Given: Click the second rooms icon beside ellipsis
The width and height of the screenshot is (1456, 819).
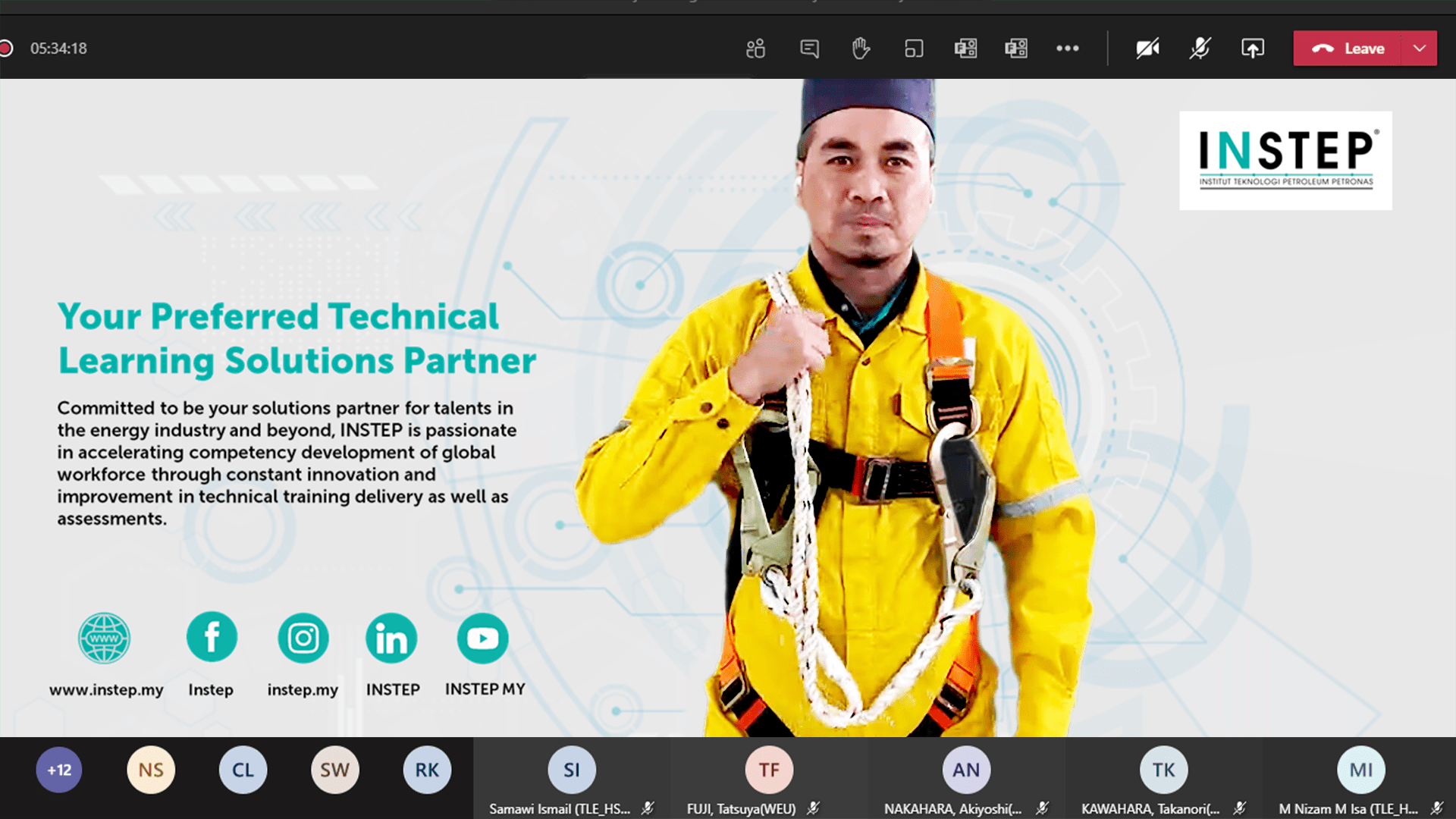Looking at the screenshot, I should pos(1016,49).
